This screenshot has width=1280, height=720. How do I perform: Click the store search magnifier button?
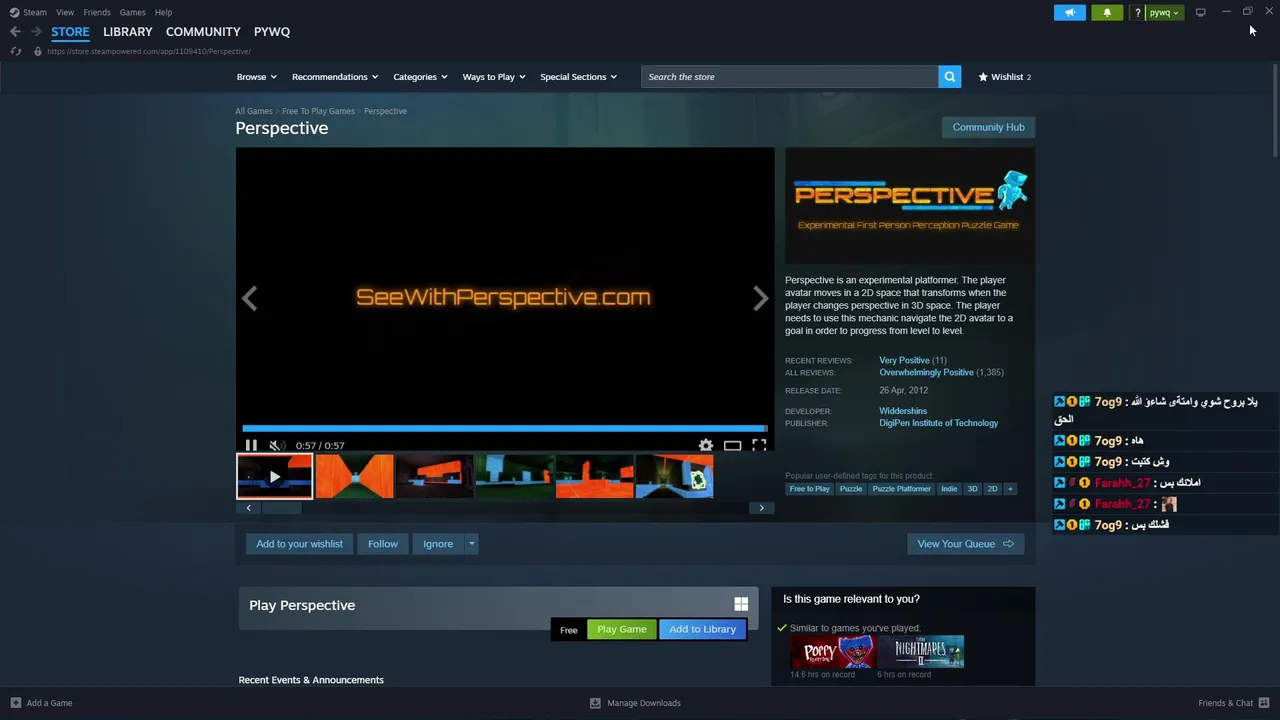950,77
